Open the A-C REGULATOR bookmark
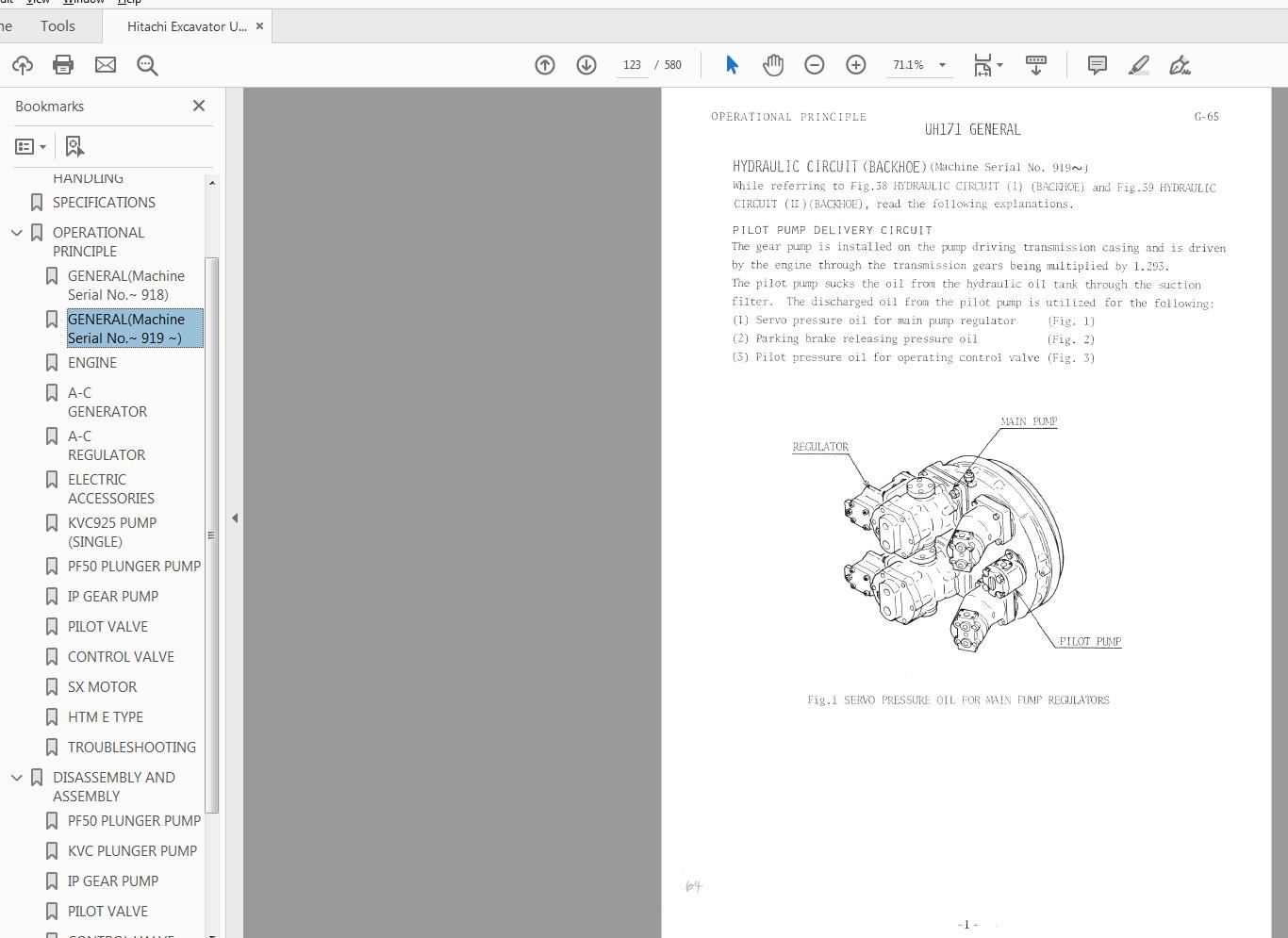The height and width of the screenshot is (938, 1288). 107,445
